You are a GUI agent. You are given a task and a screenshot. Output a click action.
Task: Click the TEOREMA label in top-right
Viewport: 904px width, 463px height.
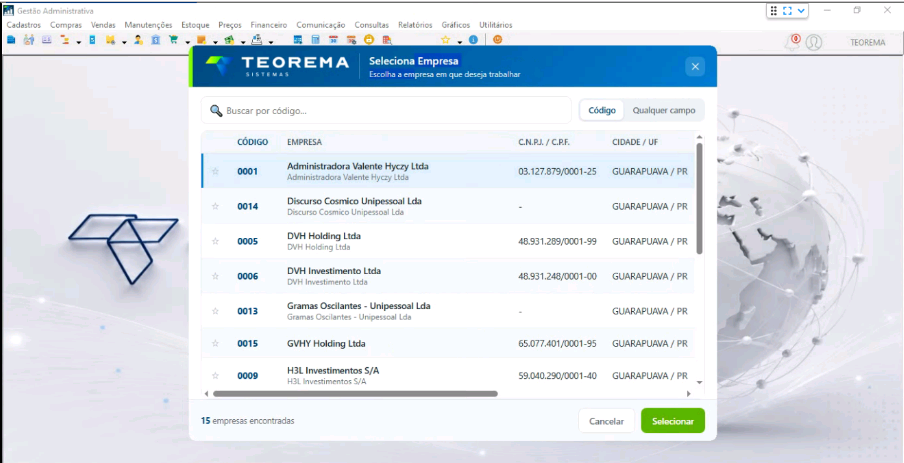coord(867,43)
